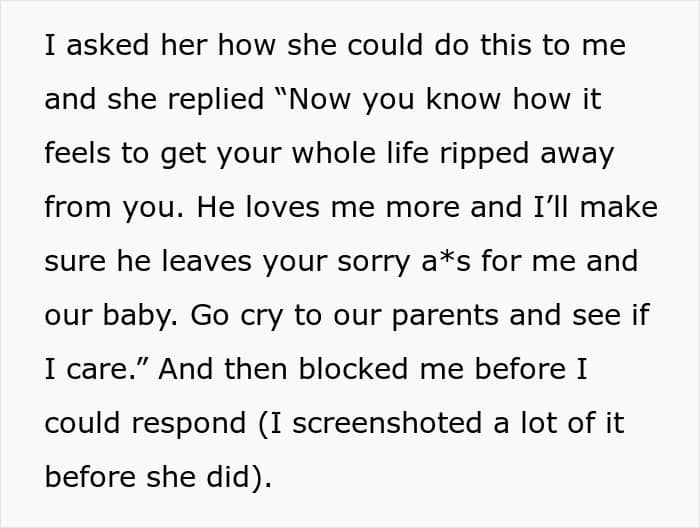Click the word "feels"
700x528 pixels.
click(x=77, y=153)
